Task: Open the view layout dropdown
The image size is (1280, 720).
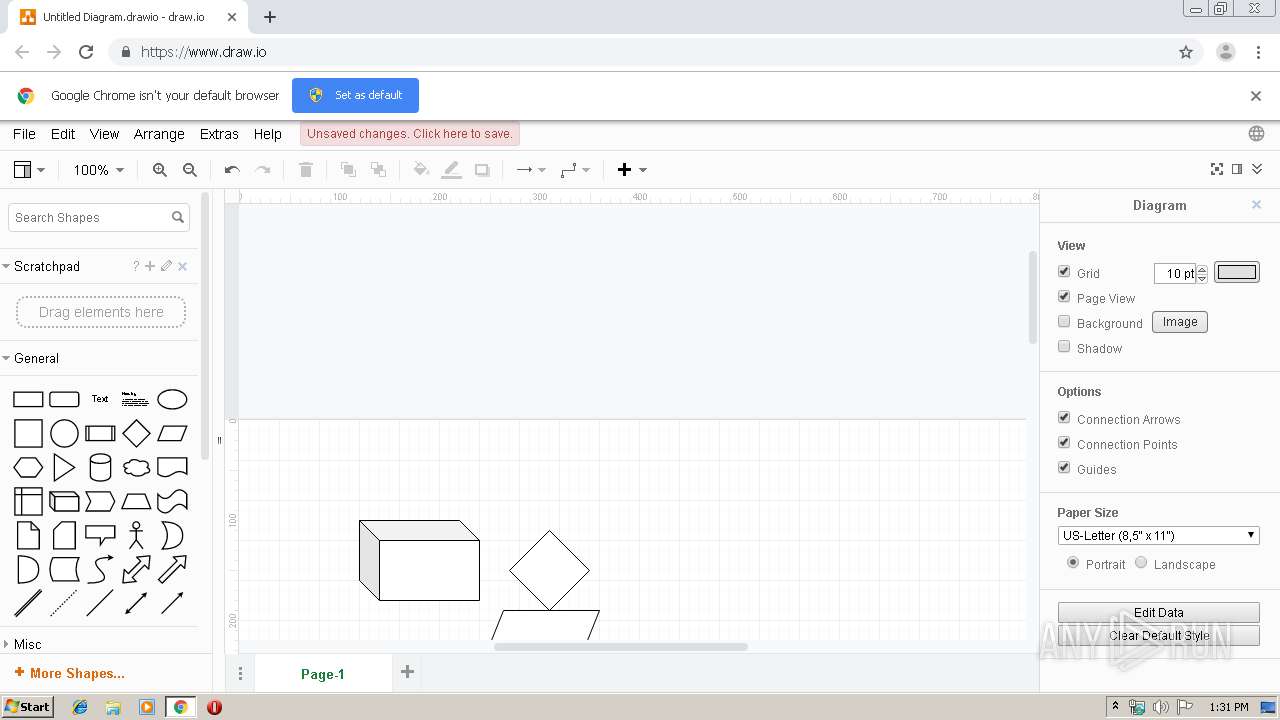Action: click(x=29, y=170)
